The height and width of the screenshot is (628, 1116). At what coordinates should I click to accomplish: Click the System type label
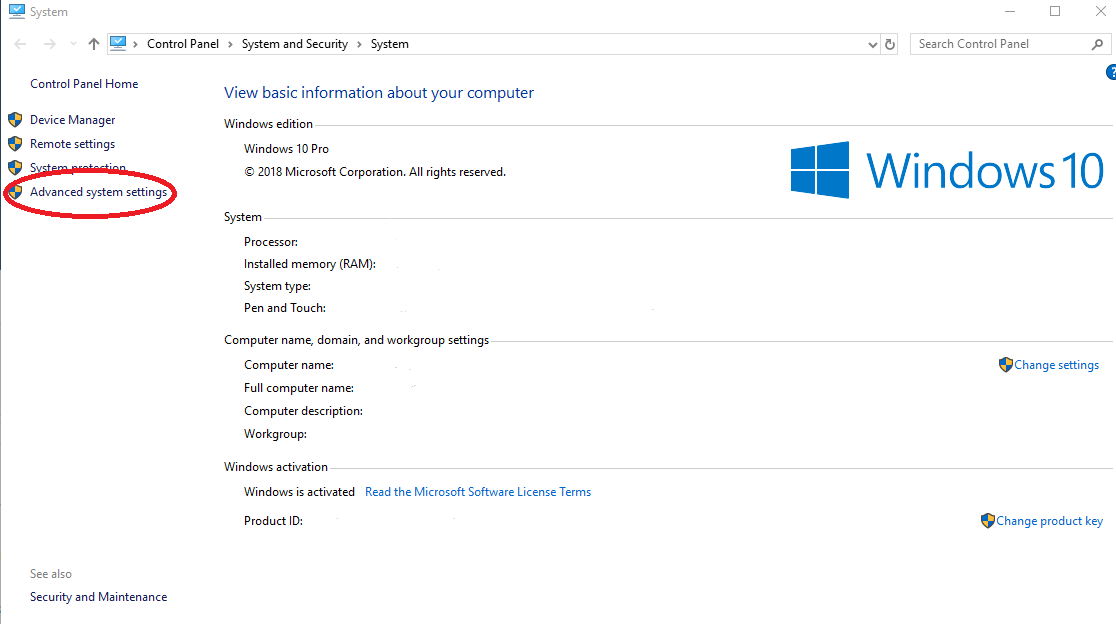pos(277,286)
